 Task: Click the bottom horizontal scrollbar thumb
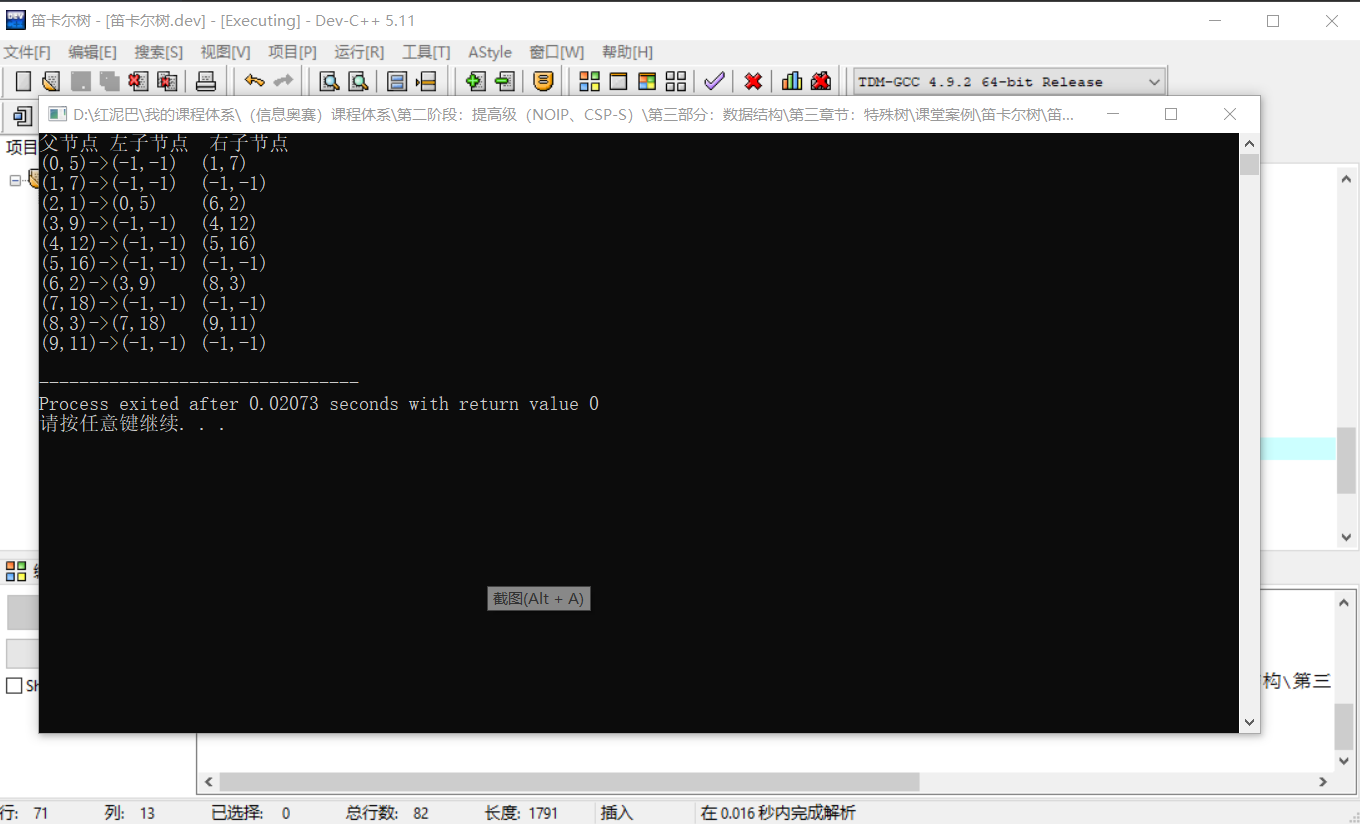point(569,782)
